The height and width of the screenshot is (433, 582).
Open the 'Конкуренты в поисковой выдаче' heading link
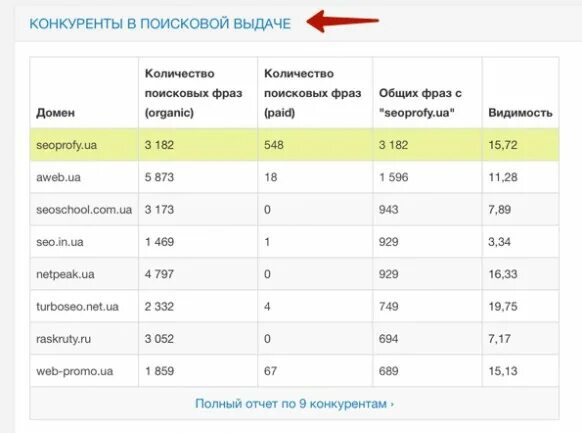tap(160, 24)
